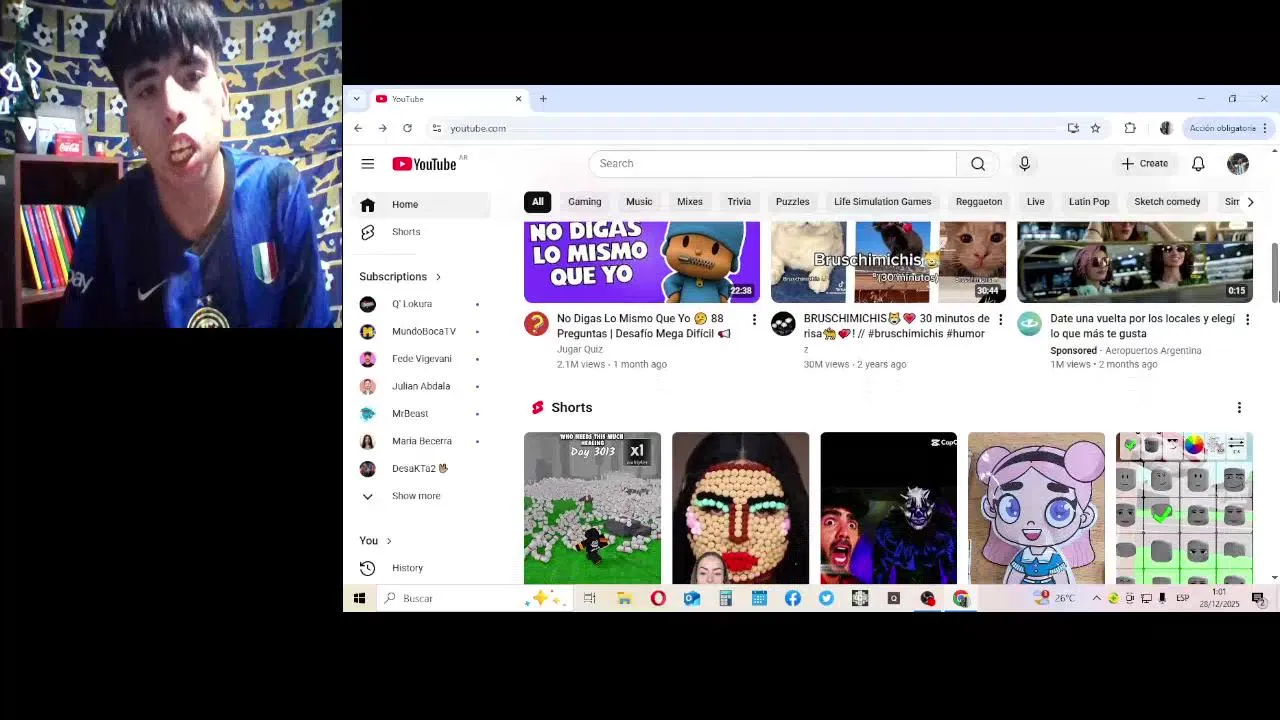Reload the current page
The image size is (1280, 720).
[407, 128]
